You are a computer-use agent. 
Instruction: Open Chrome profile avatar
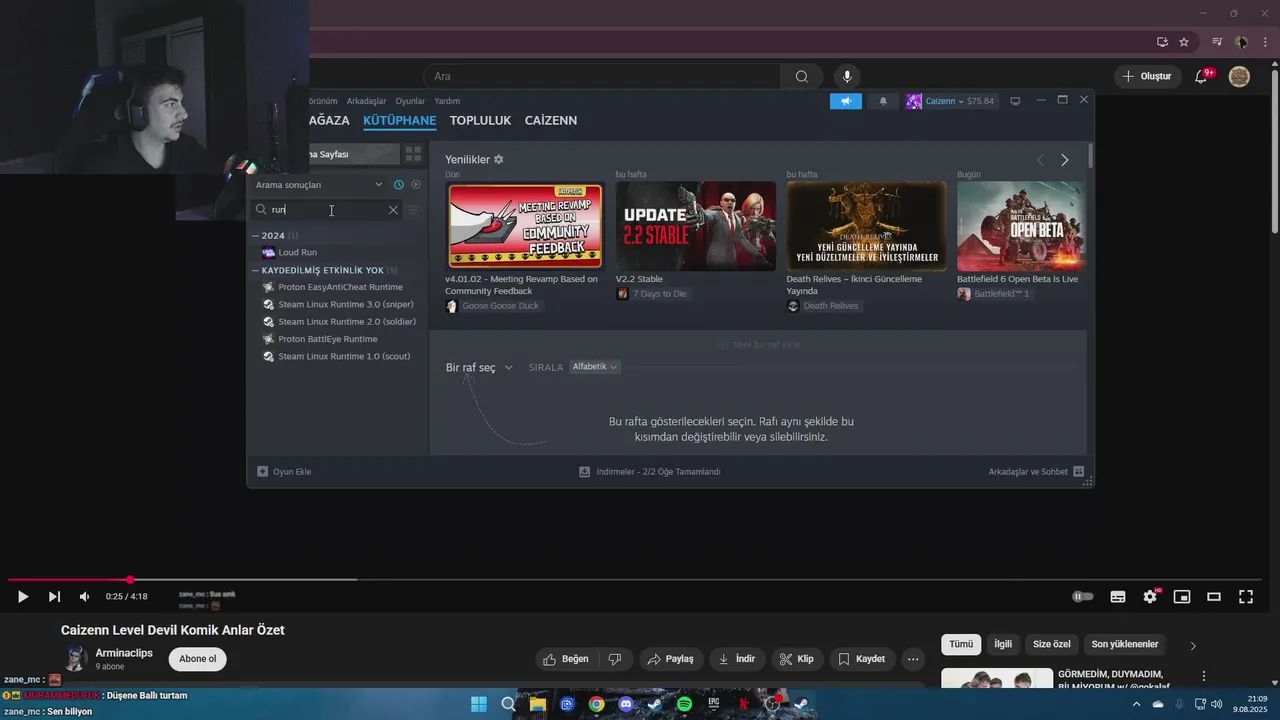1241,42
